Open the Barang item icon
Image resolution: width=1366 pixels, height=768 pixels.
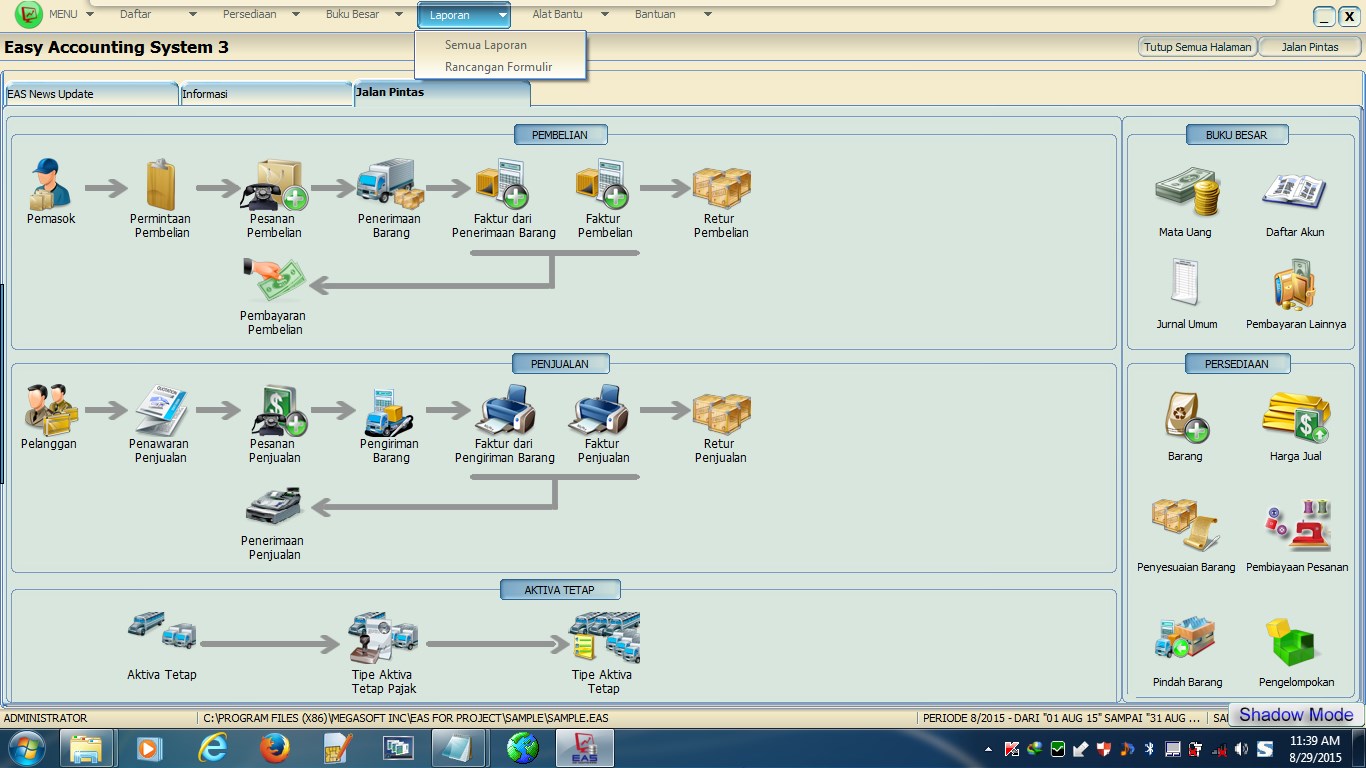1187,416
